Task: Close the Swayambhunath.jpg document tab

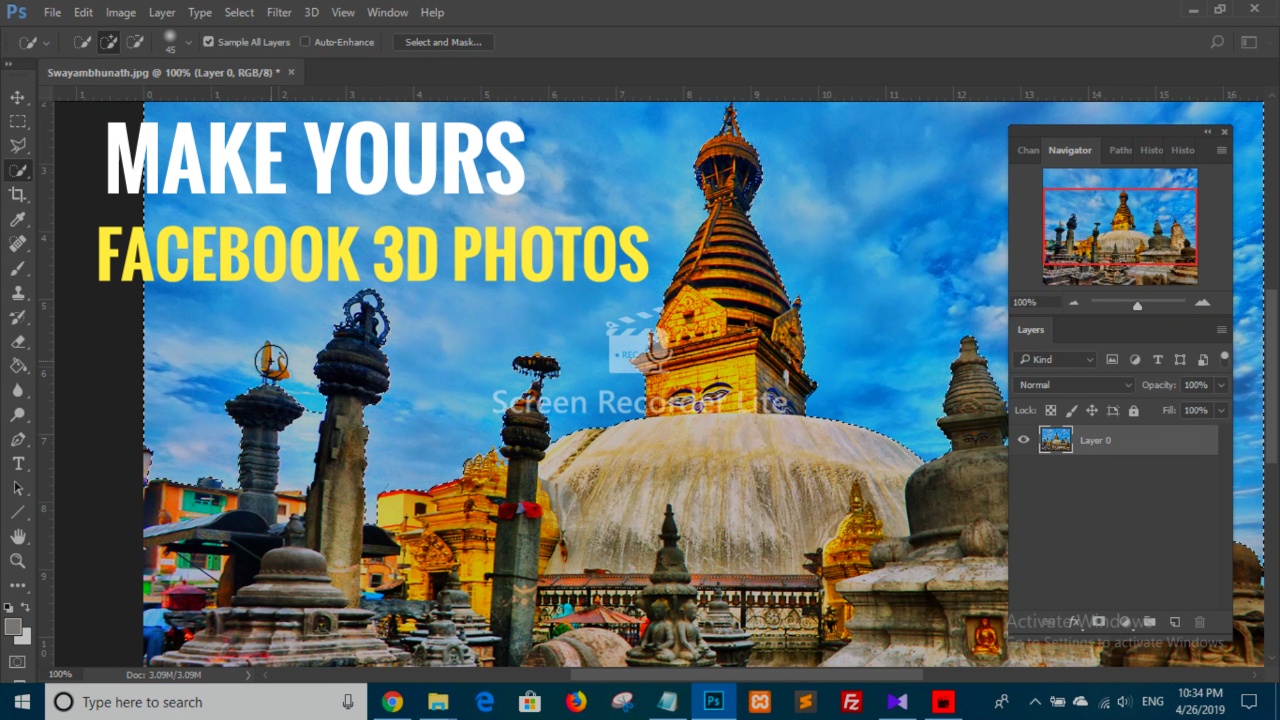Action: 292,72
